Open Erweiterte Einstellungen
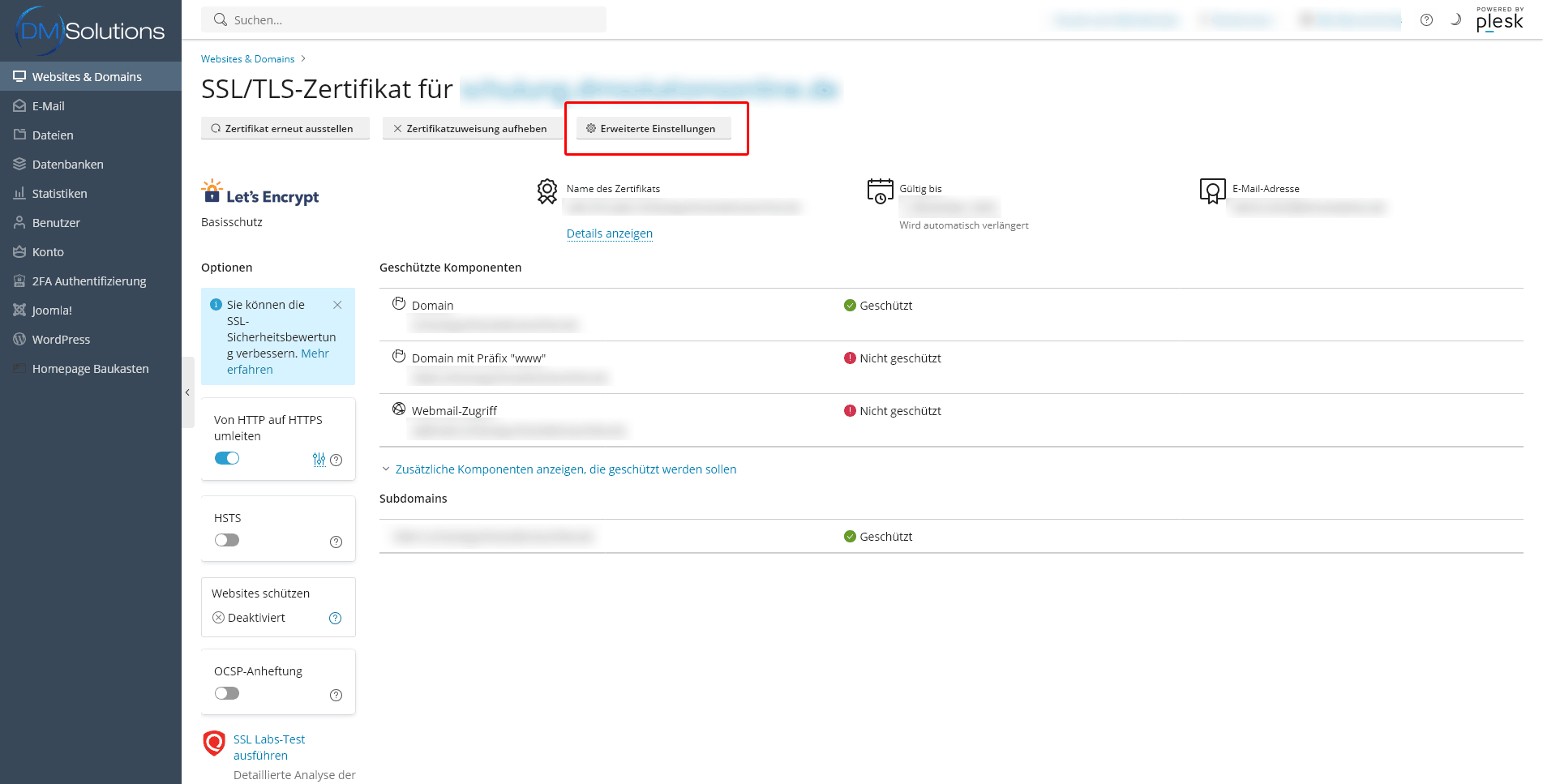This screenshot has width=1543, height=784. coord(653,128)
